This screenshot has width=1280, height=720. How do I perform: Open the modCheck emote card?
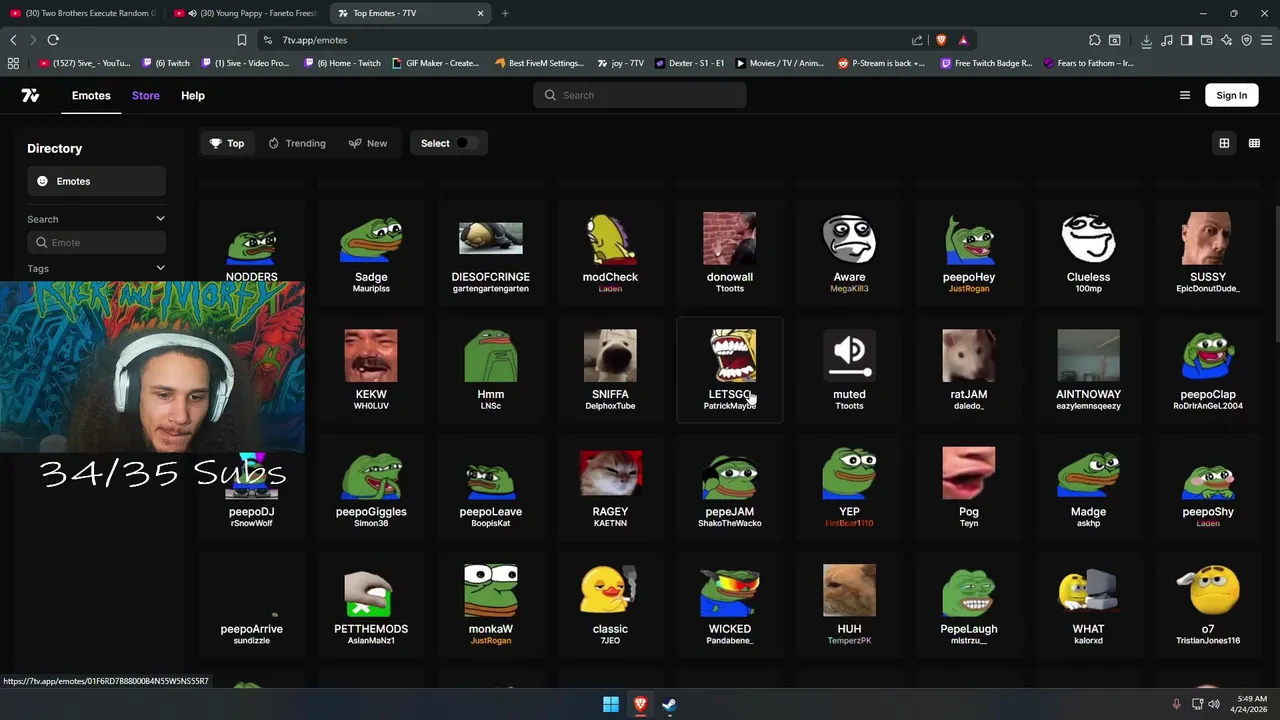point(610,253)
